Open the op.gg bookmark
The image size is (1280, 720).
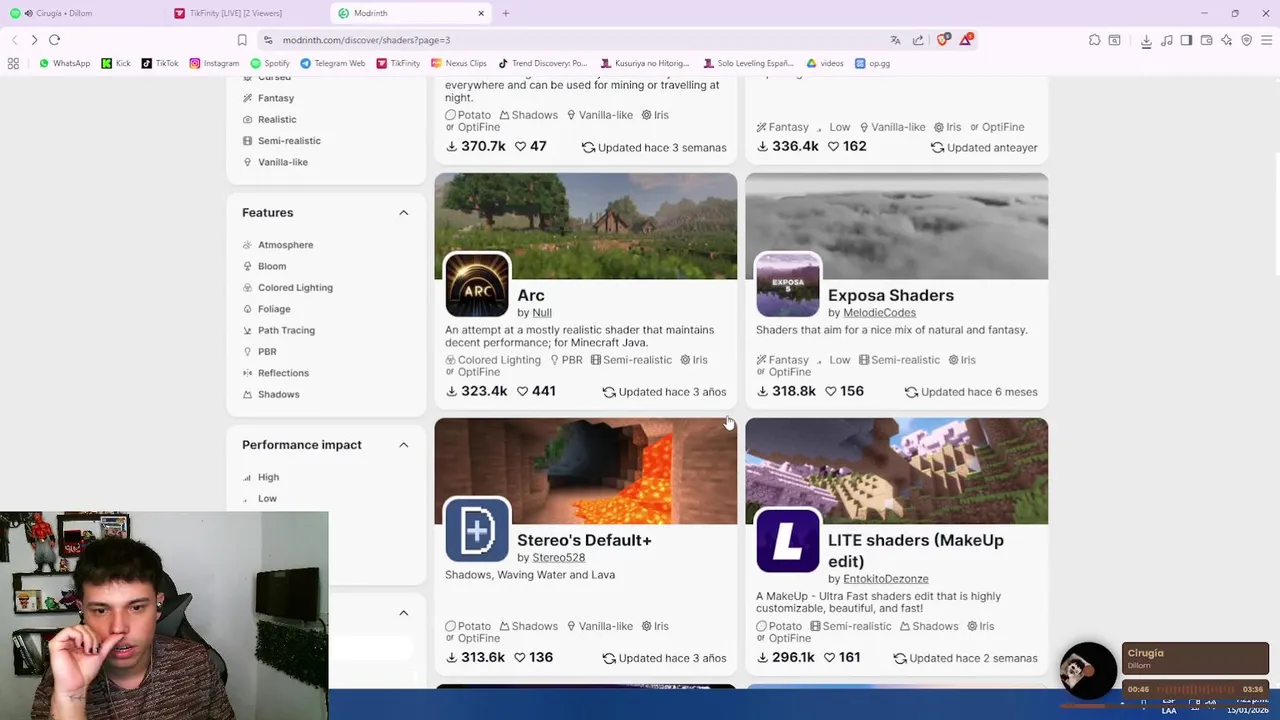tap(873, 63)
